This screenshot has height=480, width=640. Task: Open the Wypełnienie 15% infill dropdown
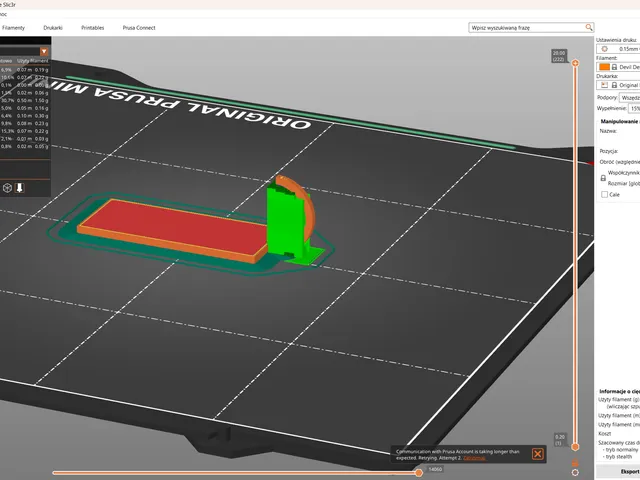tap(634, 109)
